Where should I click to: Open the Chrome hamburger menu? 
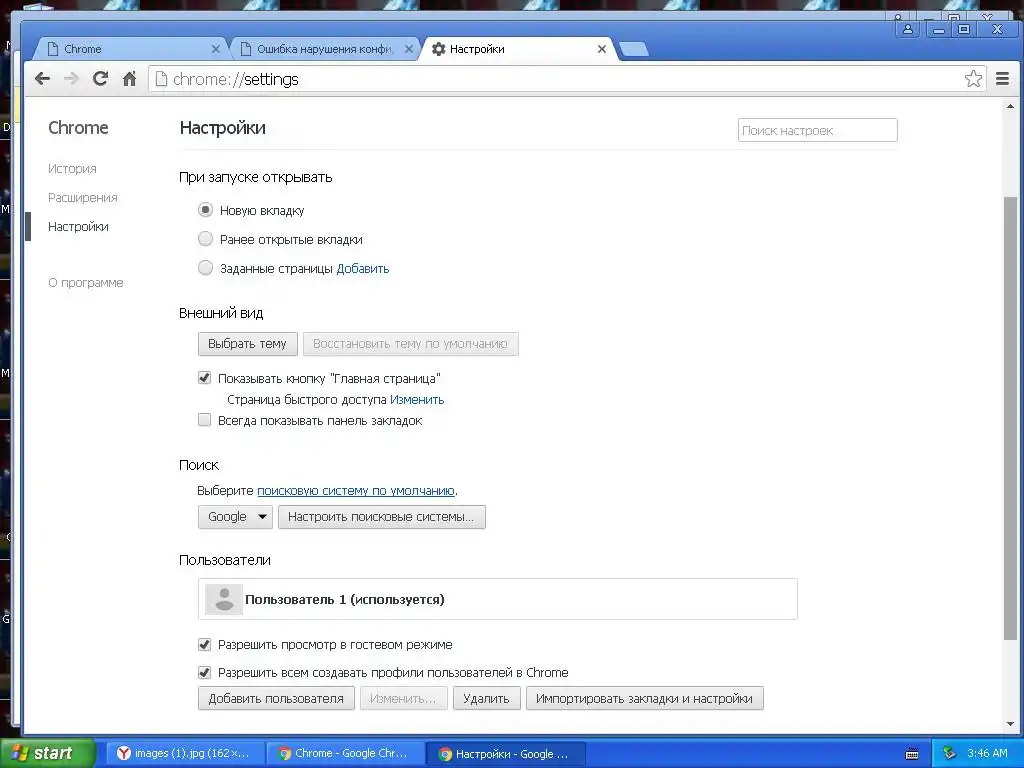click(1002, 79)
